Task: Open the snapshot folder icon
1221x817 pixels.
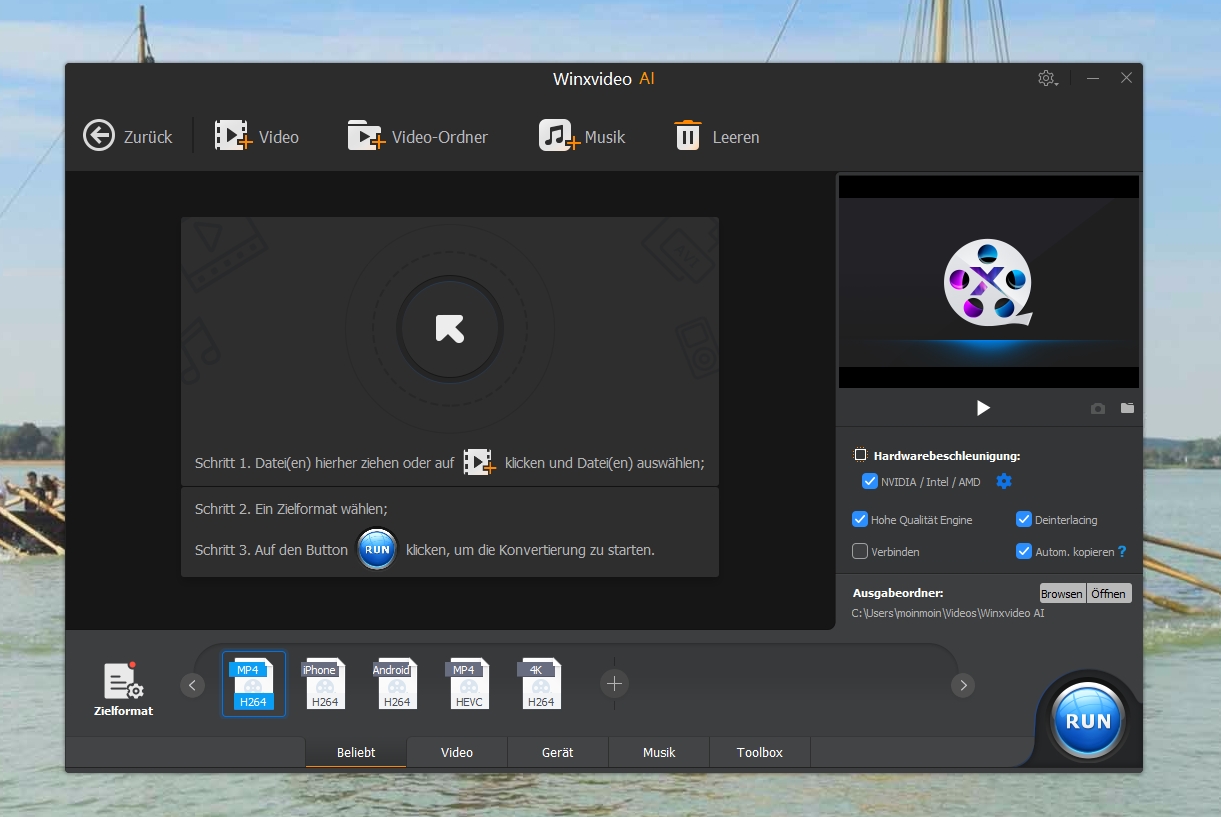Action: 1127,408
